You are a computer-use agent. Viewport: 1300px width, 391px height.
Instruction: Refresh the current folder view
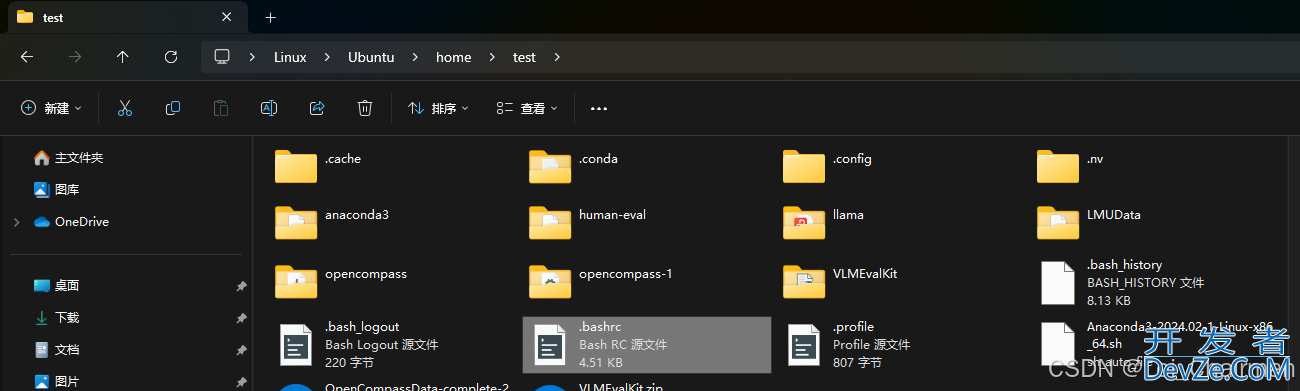click(x=171, y=57)
